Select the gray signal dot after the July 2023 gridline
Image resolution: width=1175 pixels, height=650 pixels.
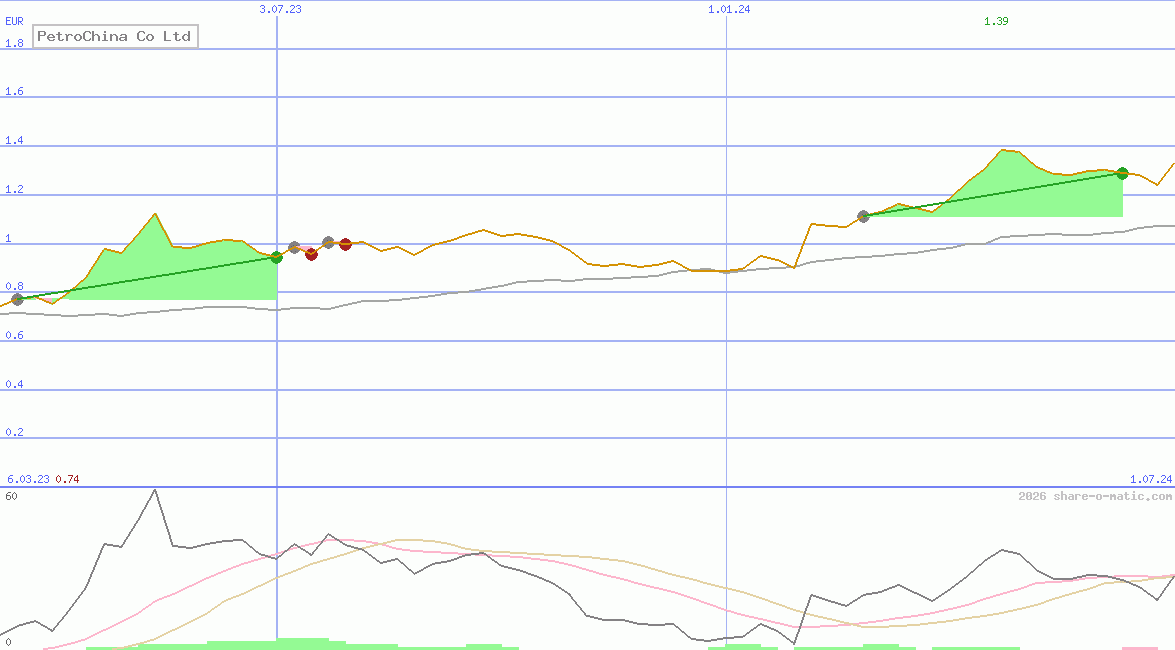(x=294, y=246)
